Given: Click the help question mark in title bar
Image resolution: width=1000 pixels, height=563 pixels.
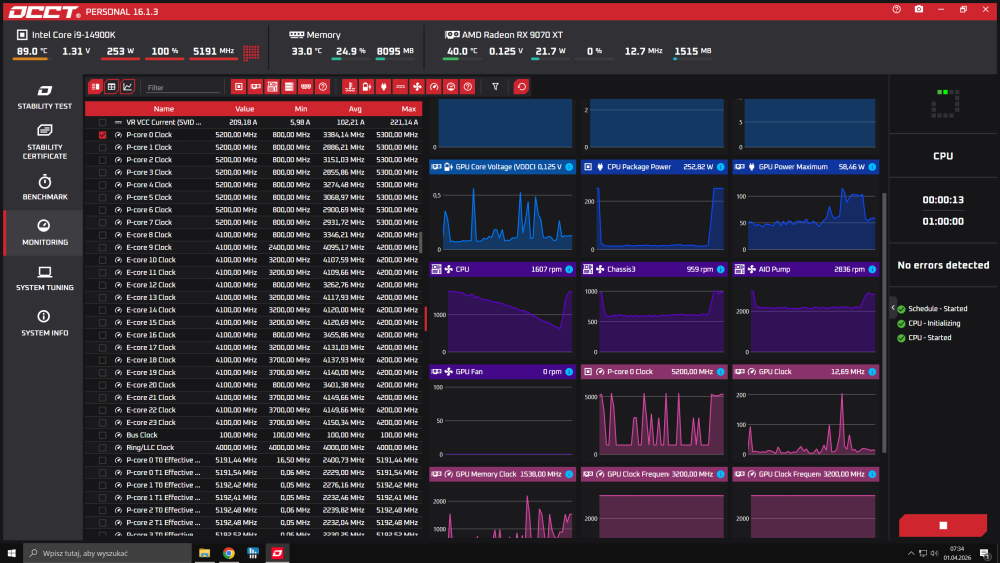Looking at the screenshot, I should click(x=896, y=9).
